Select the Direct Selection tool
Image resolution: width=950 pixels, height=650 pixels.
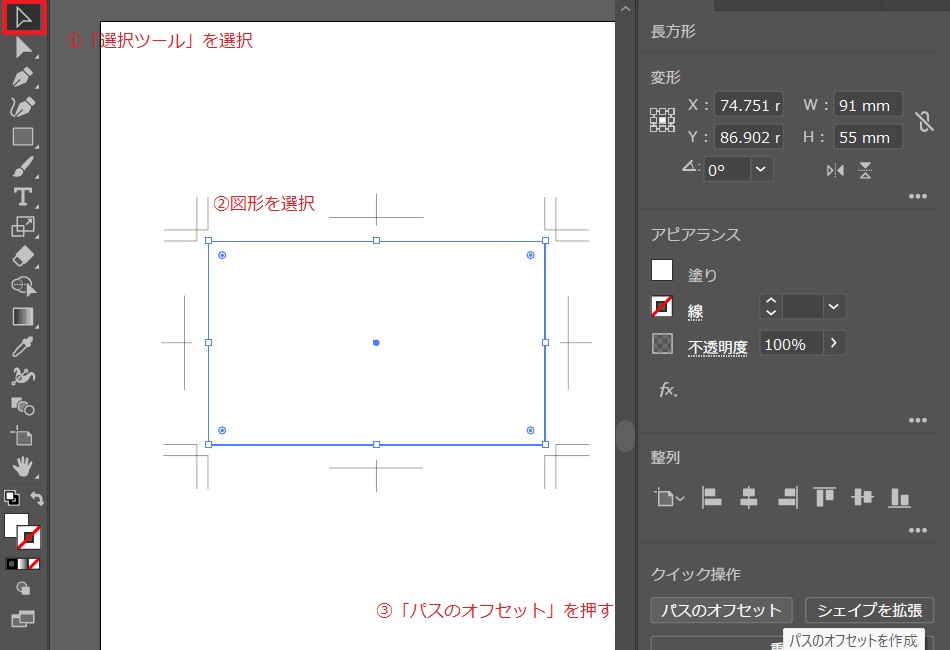tap(23, 47)
